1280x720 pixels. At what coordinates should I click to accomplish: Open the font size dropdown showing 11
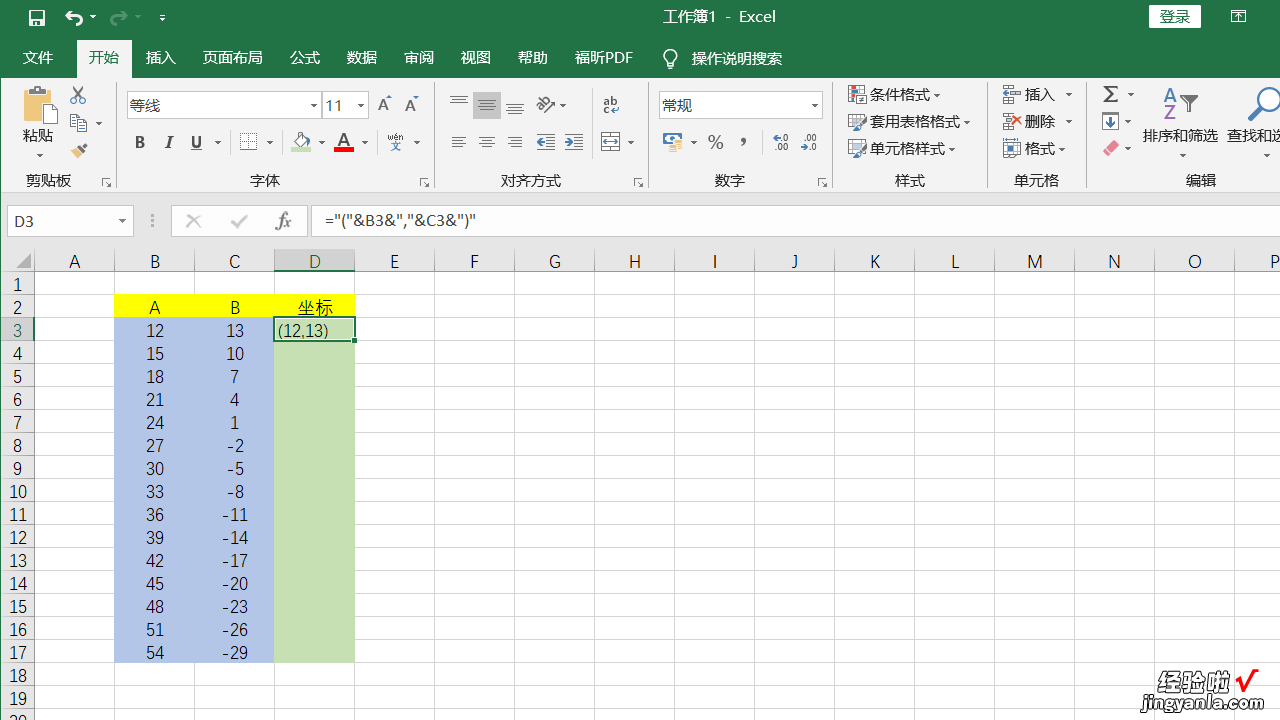pyautogui.click(x=361, y=105)
